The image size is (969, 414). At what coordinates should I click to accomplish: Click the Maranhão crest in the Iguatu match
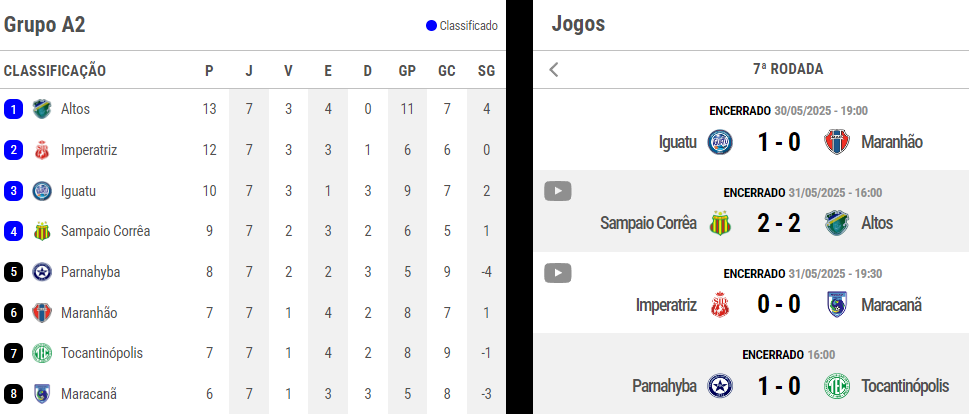coord(837,142)
